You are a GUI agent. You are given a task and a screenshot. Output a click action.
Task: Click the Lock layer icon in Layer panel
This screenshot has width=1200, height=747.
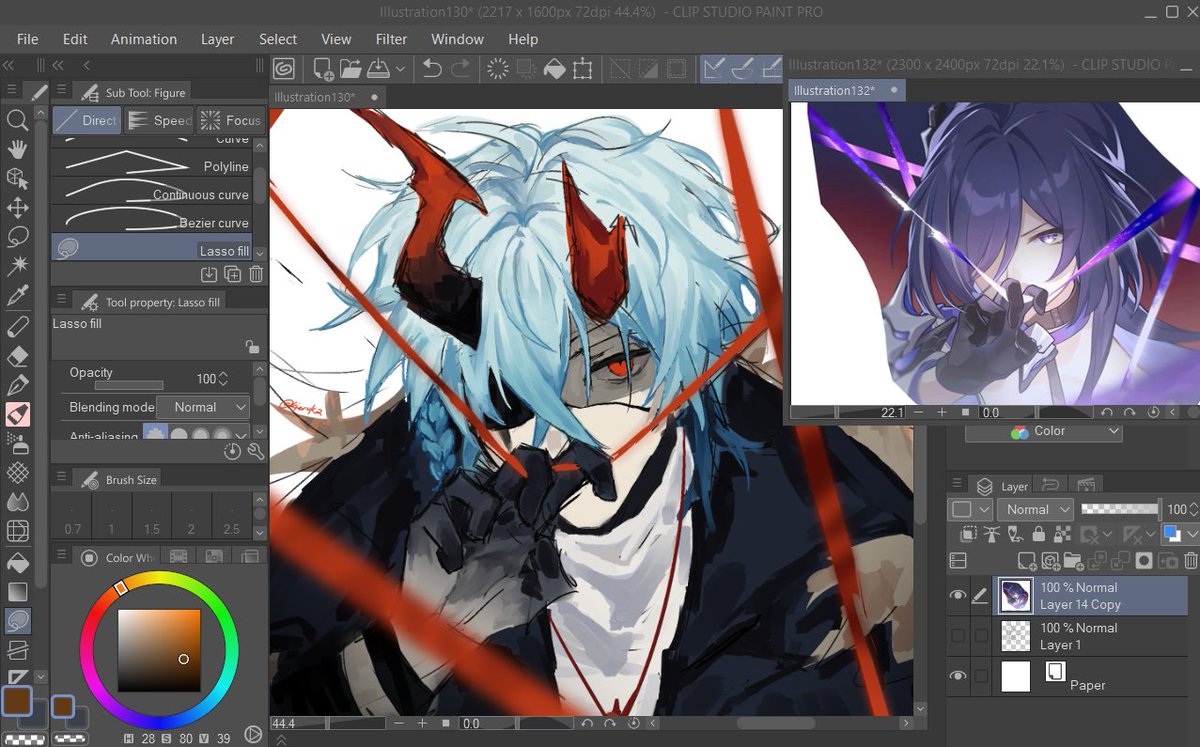[x=1039, y=534]
